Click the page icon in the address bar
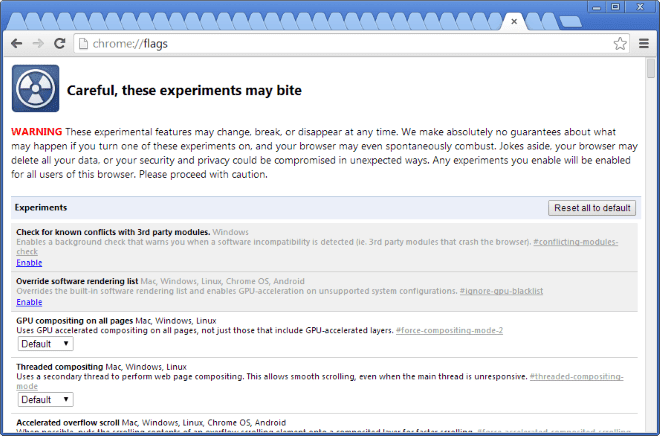The width and height of the screenshot is (660, 436). (83, 44)
